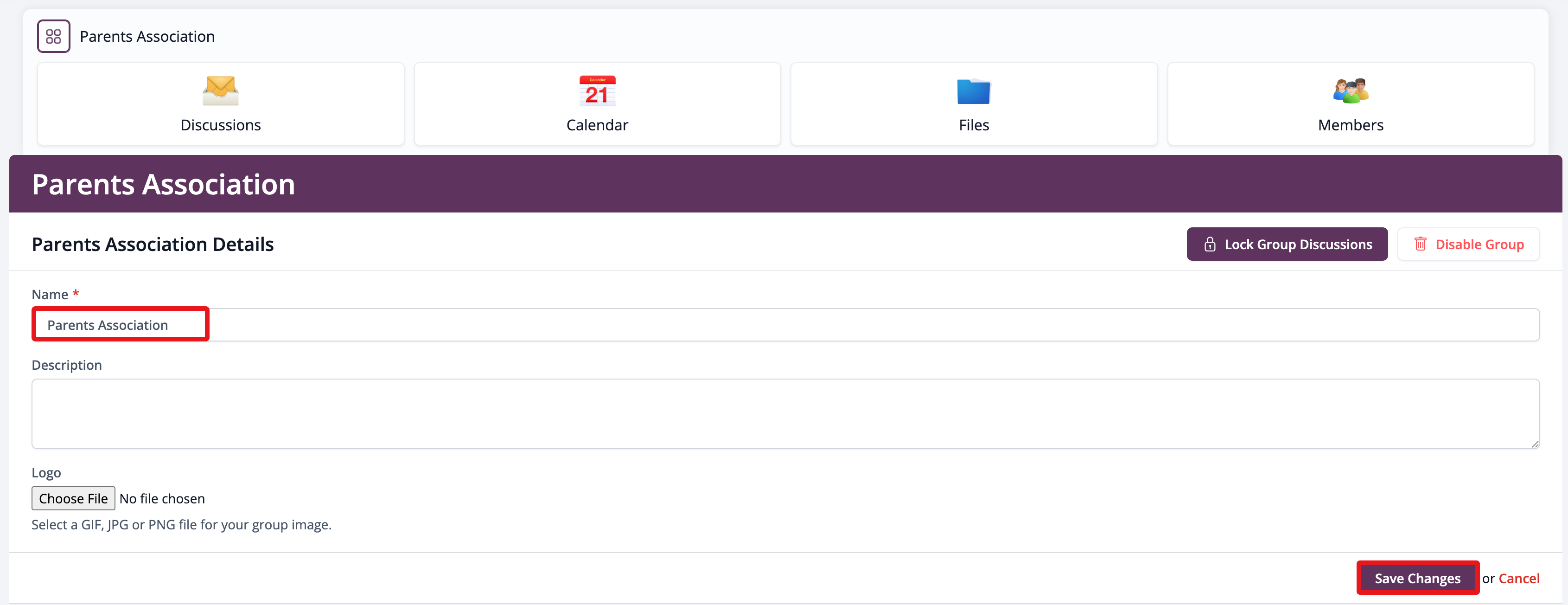The width and height of the screenshot is (1568, 605).
Task: Click inside the Description text area
Action: coord(785,414)
